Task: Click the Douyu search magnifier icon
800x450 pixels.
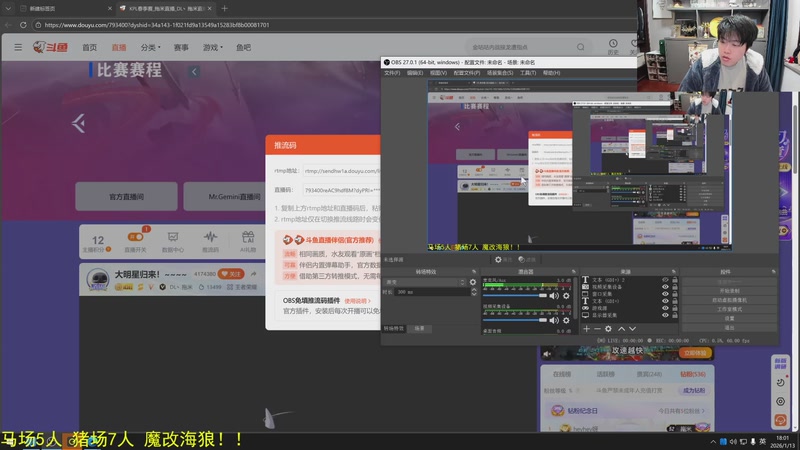Action: [x=581, y=47]
